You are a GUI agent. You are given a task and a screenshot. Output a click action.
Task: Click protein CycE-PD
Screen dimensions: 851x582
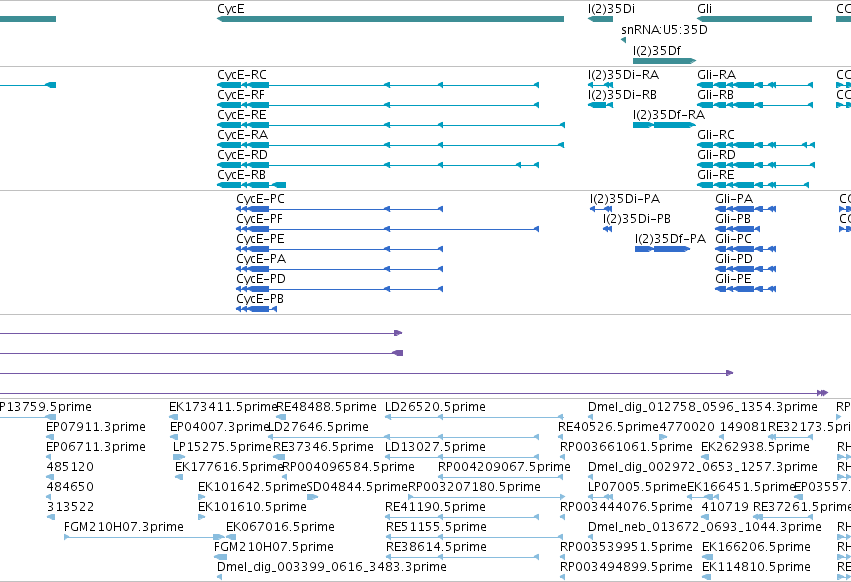(340, 289)
